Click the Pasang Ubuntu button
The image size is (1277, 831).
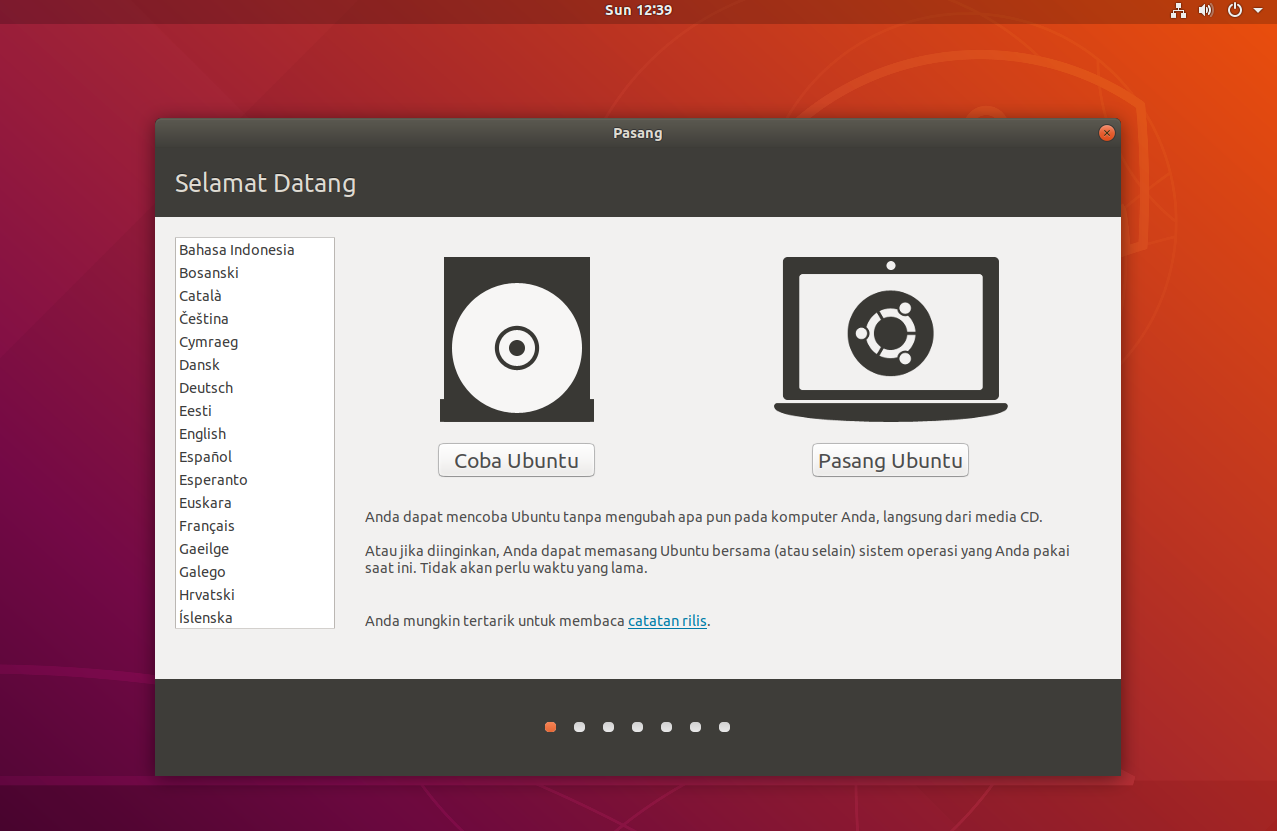[x=890, y=461]
